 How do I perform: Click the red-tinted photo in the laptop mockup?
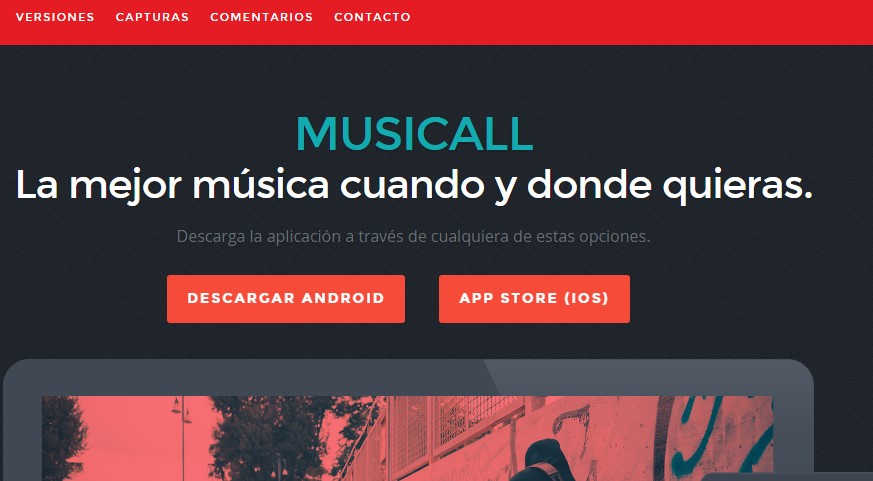[407, 438]
